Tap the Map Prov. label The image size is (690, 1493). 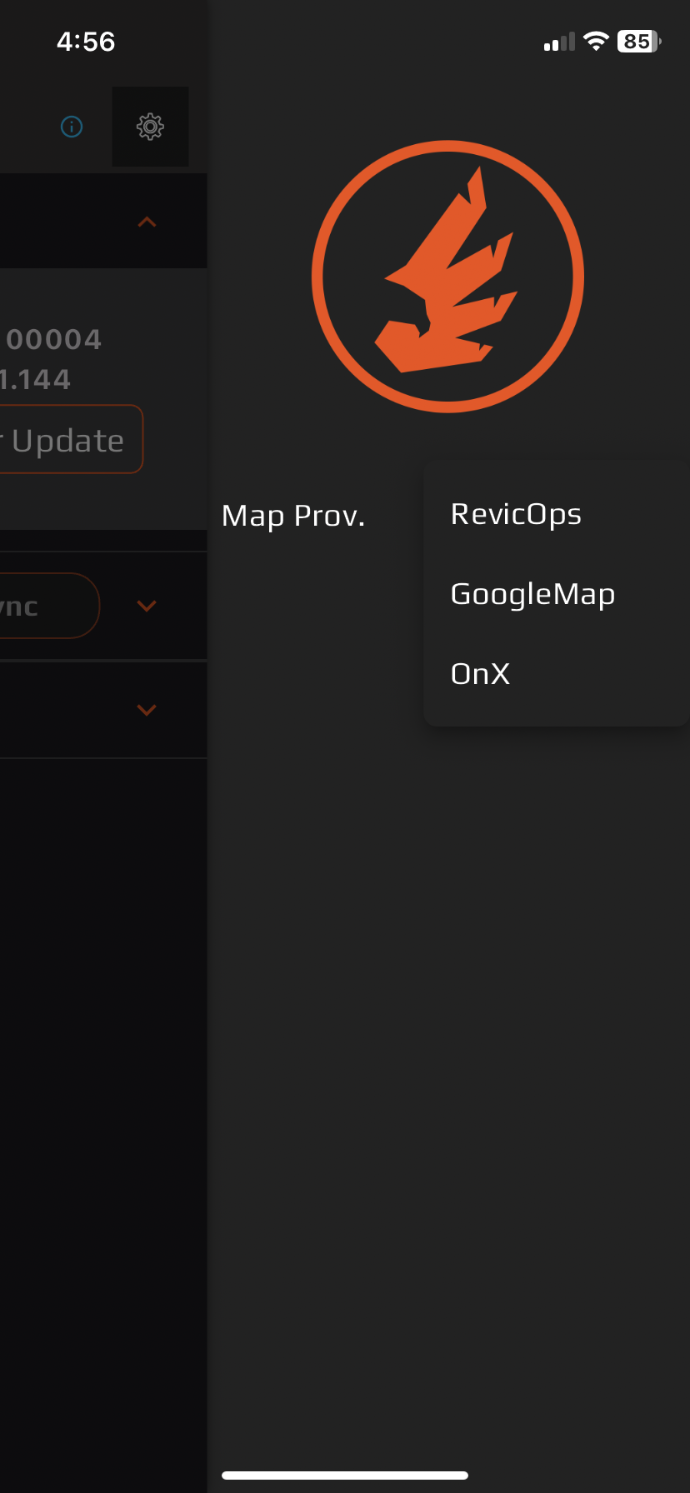(293, 516)
